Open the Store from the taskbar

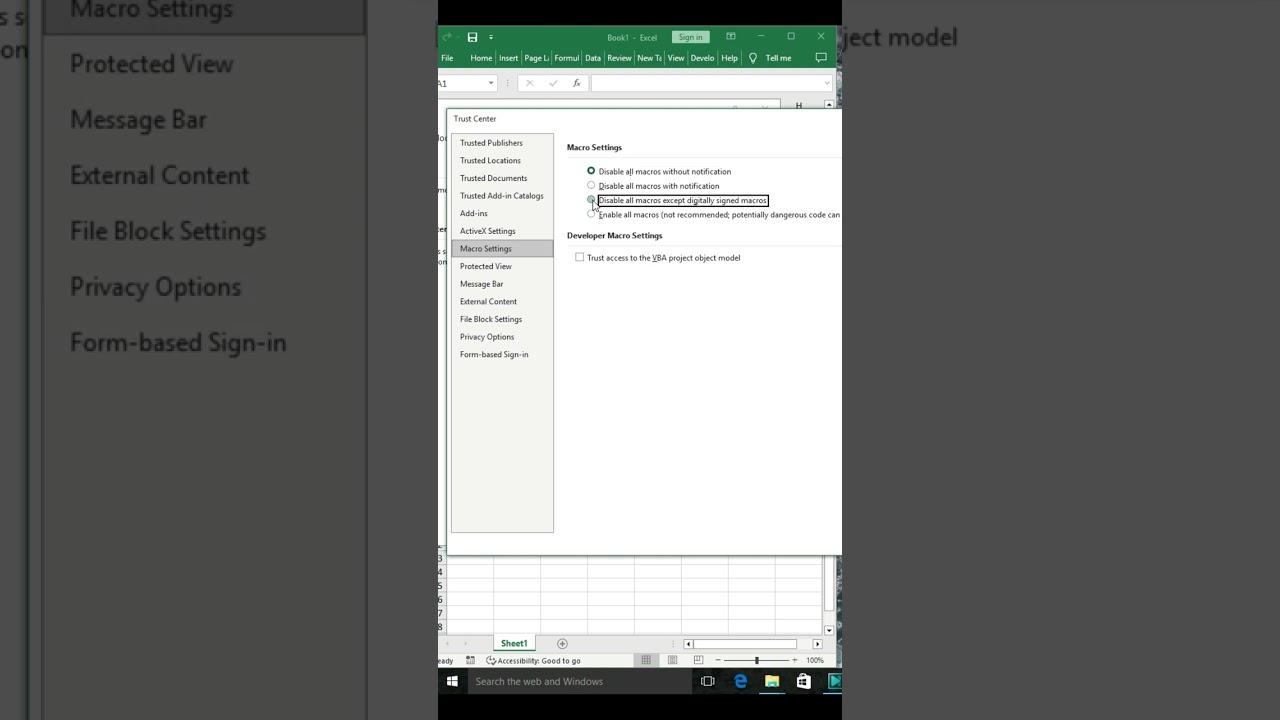click(804, 681)
